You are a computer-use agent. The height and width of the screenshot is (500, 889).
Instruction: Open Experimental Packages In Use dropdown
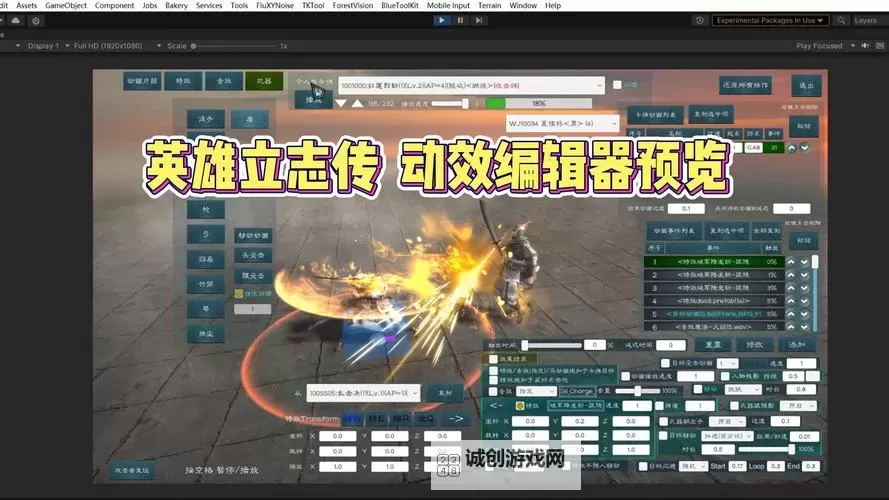[x=770, y=20]
